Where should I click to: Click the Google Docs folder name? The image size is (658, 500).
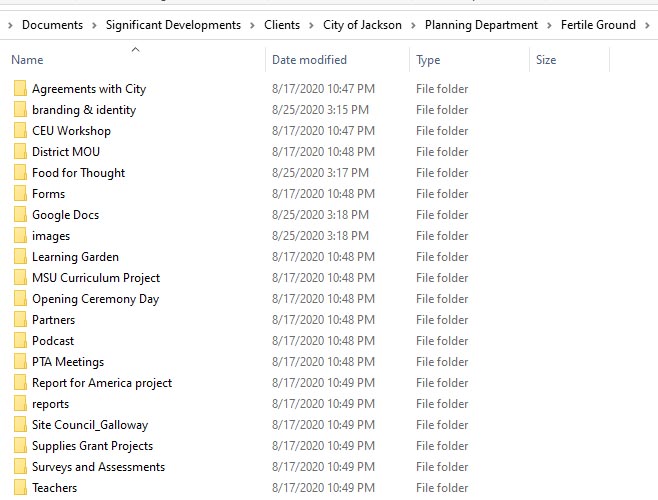[x=65, y=215]
